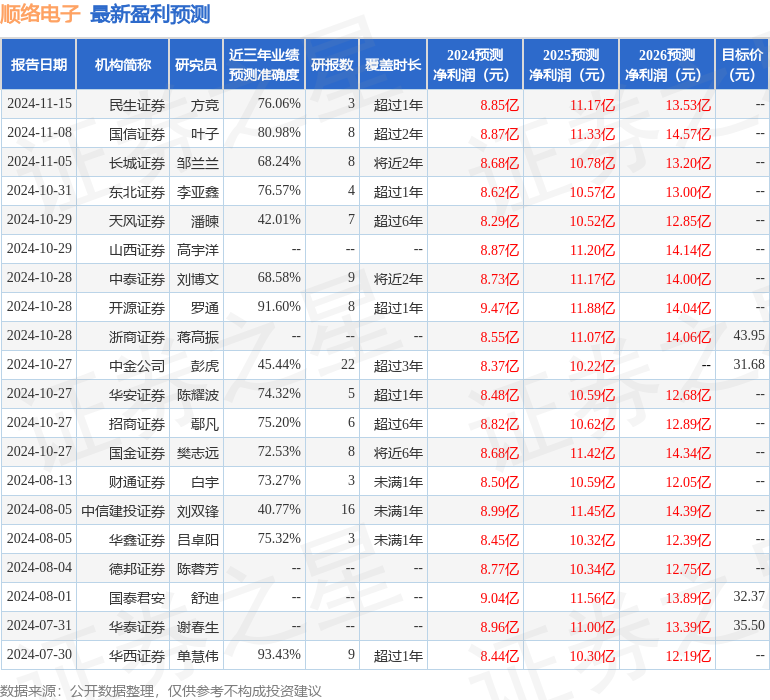Click the 35.50 target price
The height and width of the screenshot is (700, 770).
pos(749,625)
